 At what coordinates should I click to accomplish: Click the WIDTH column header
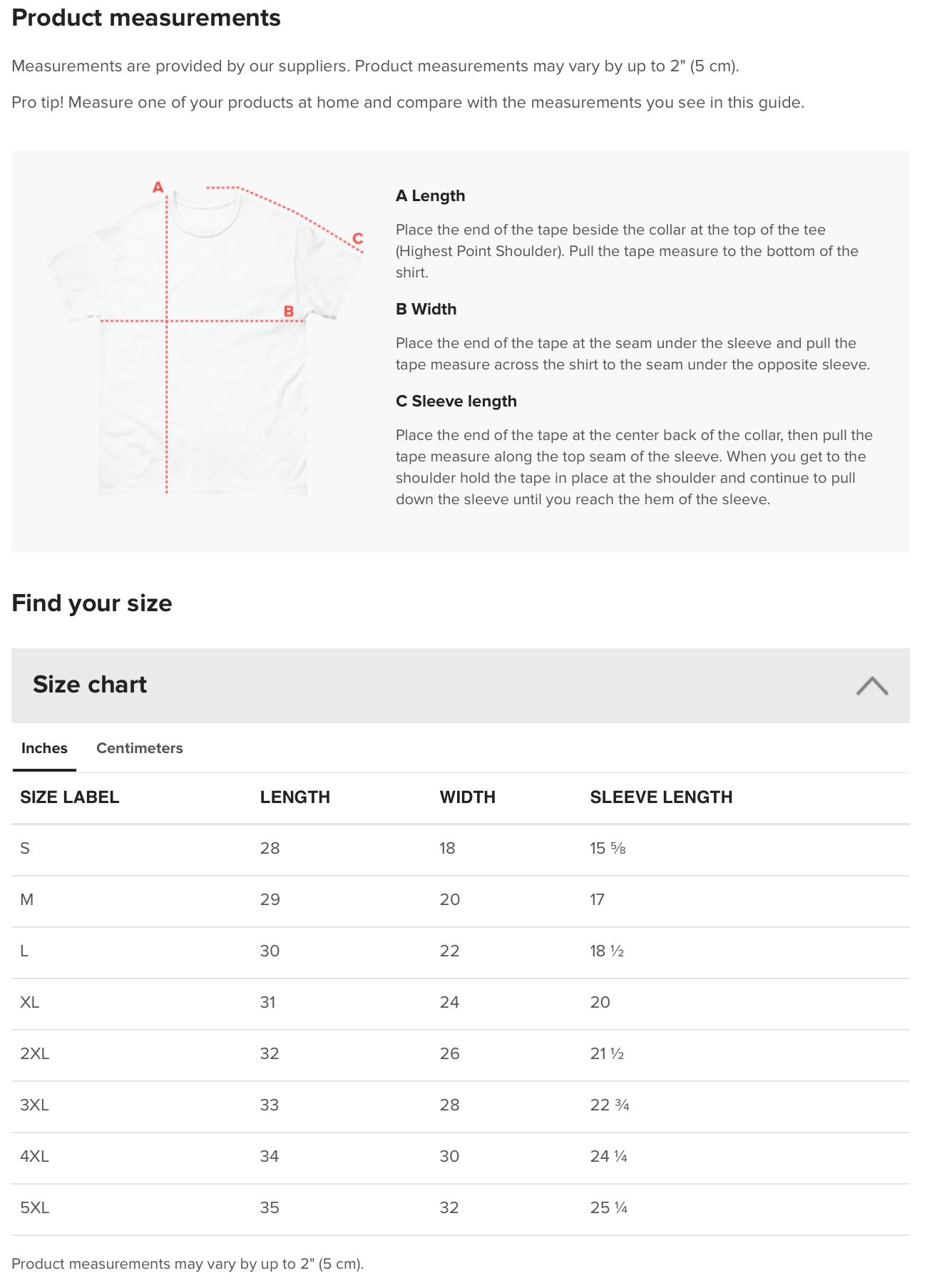coord(467,797)
